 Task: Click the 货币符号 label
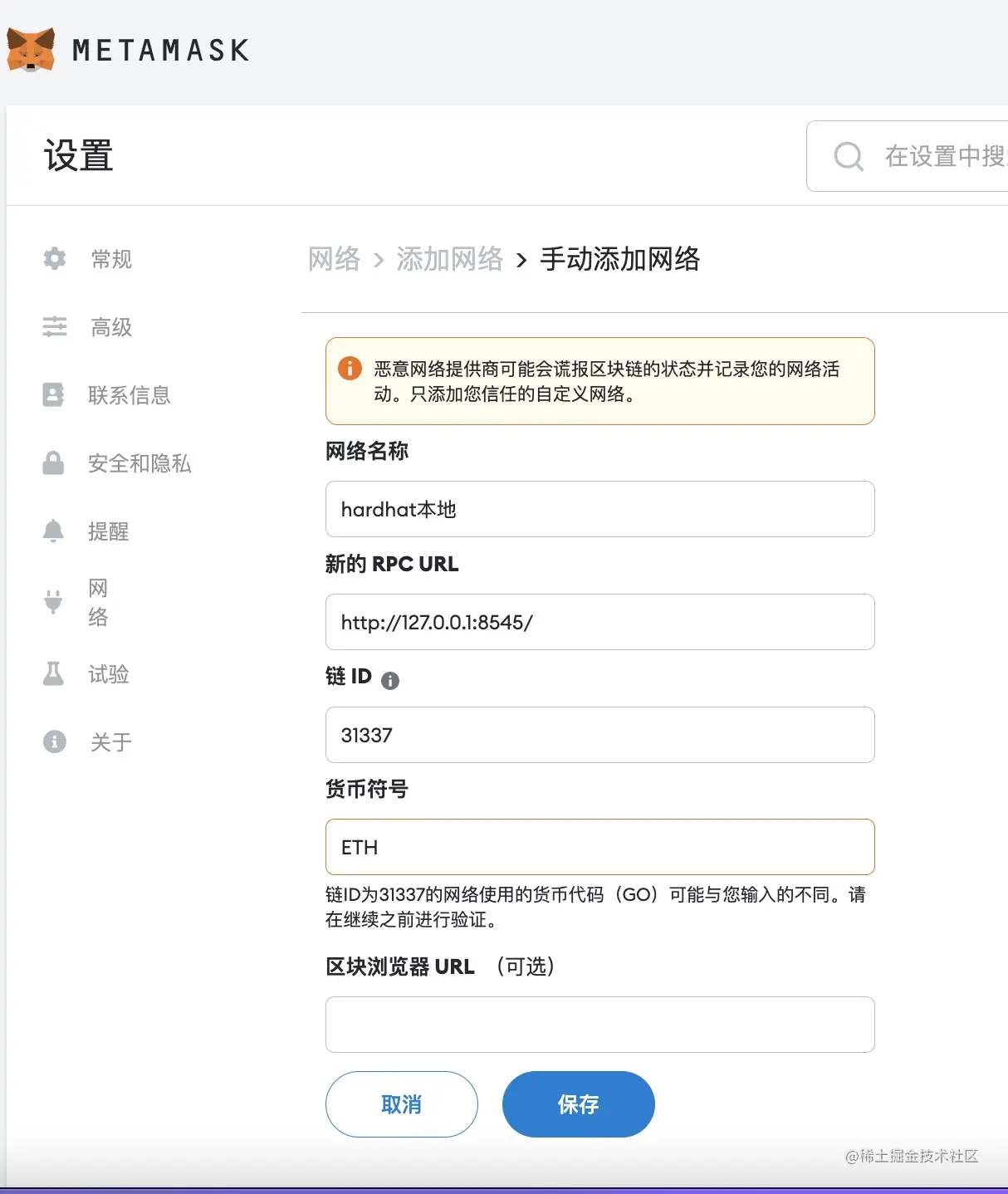pos(367,789)
